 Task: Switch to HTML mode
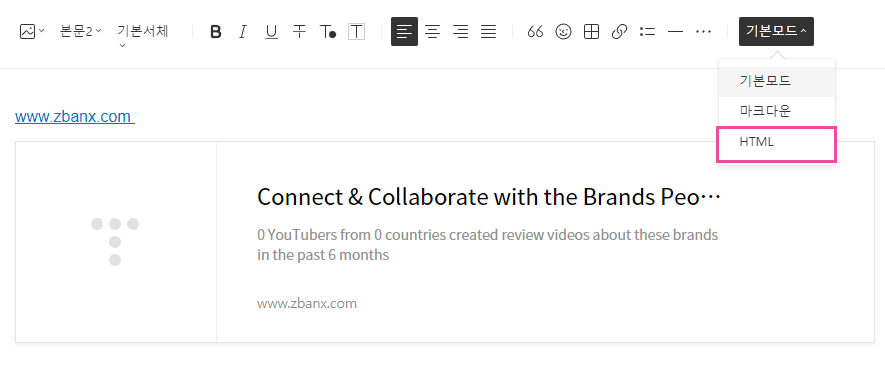pos(776,143)
